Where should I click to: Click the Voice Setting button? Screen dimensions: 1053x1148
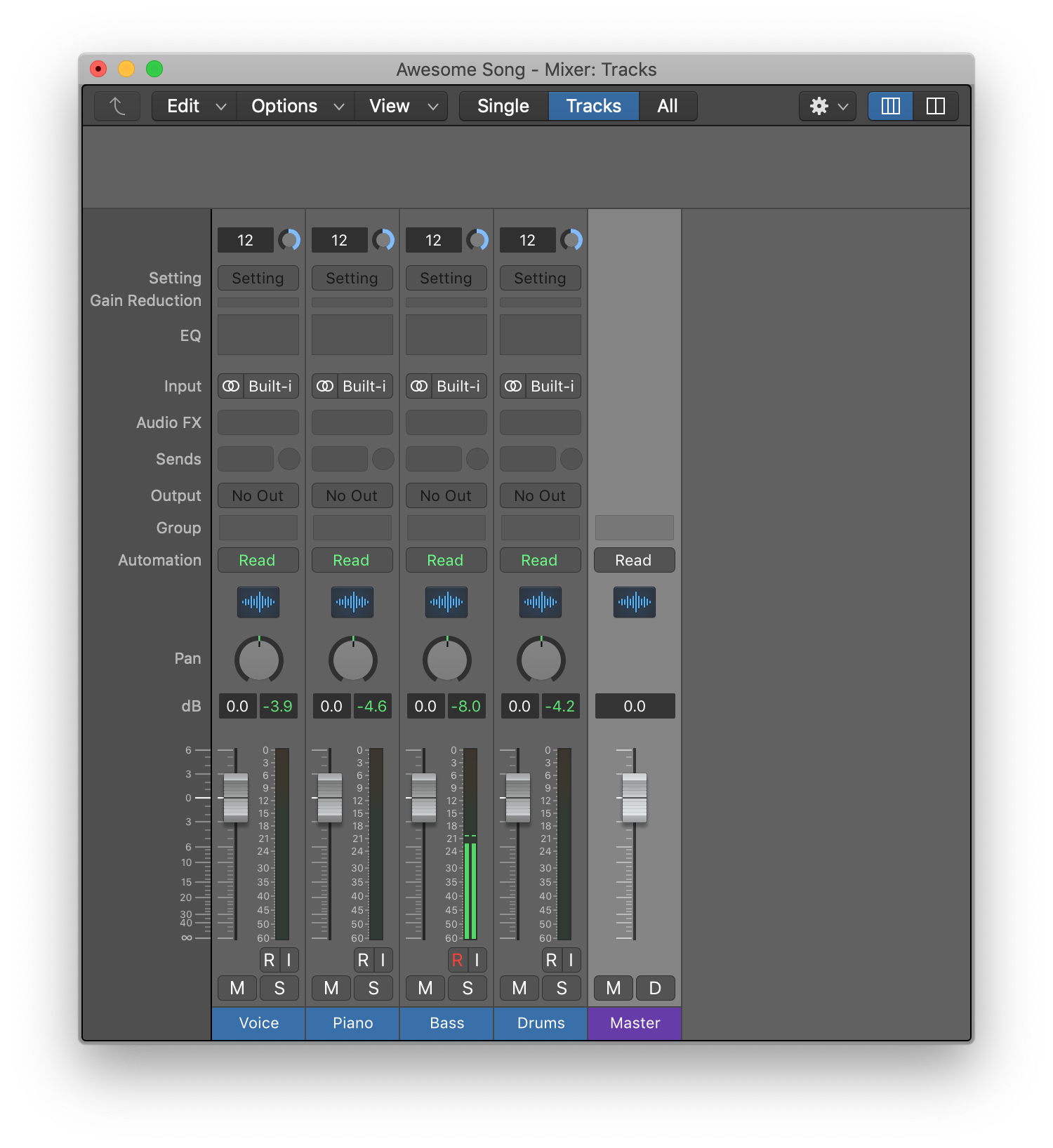[x=258, y=278]
